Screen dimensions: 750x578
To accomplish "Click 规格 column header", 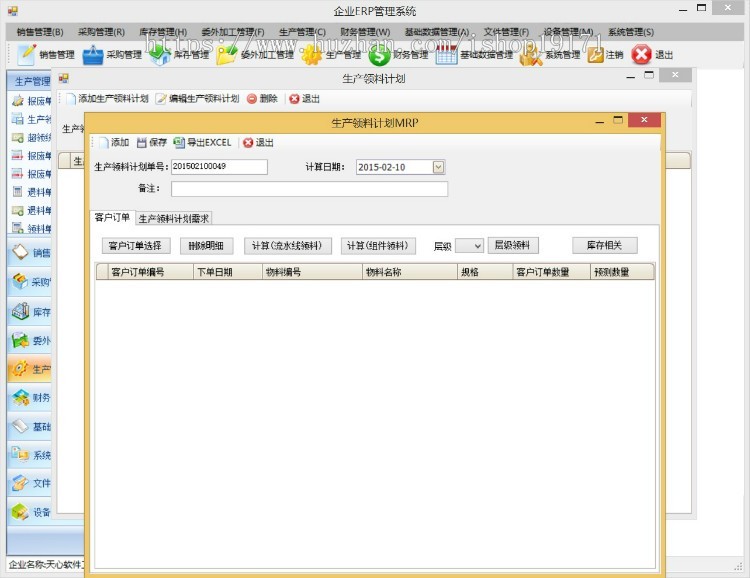I will [x=485, y=272].
